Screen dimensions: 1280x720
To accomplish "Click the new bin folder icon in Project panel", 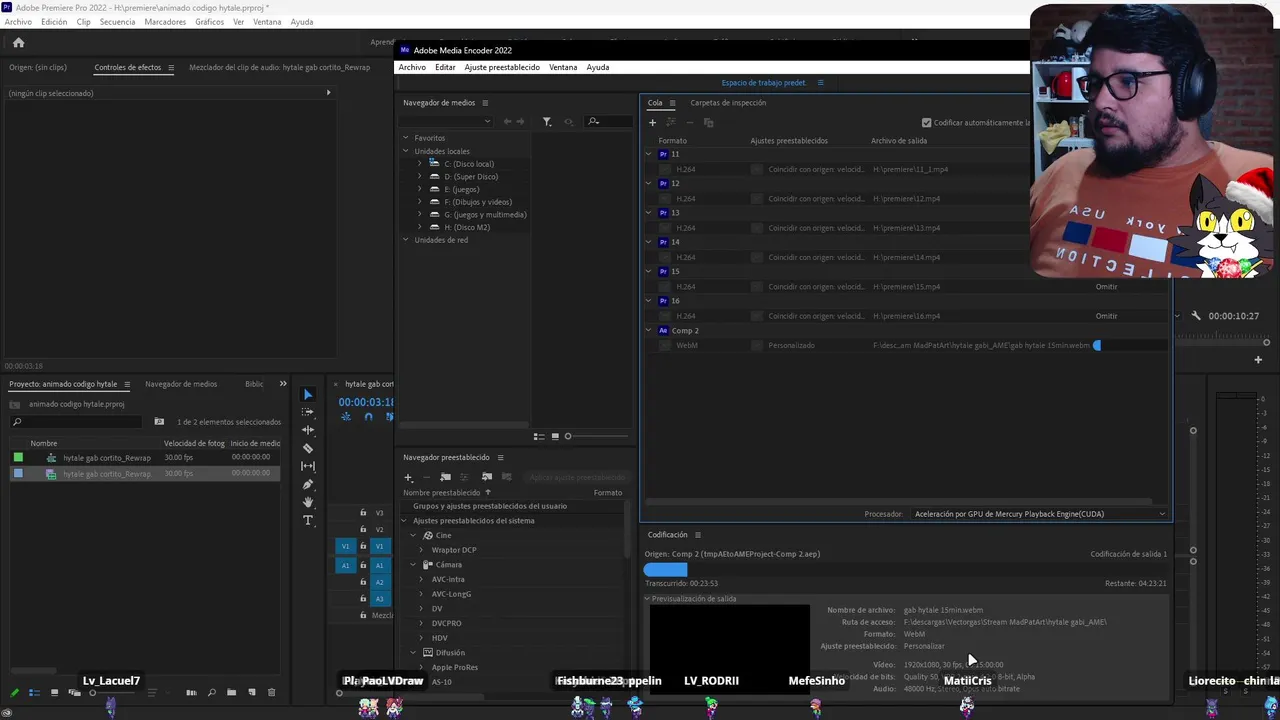I will tap(231, 692).
